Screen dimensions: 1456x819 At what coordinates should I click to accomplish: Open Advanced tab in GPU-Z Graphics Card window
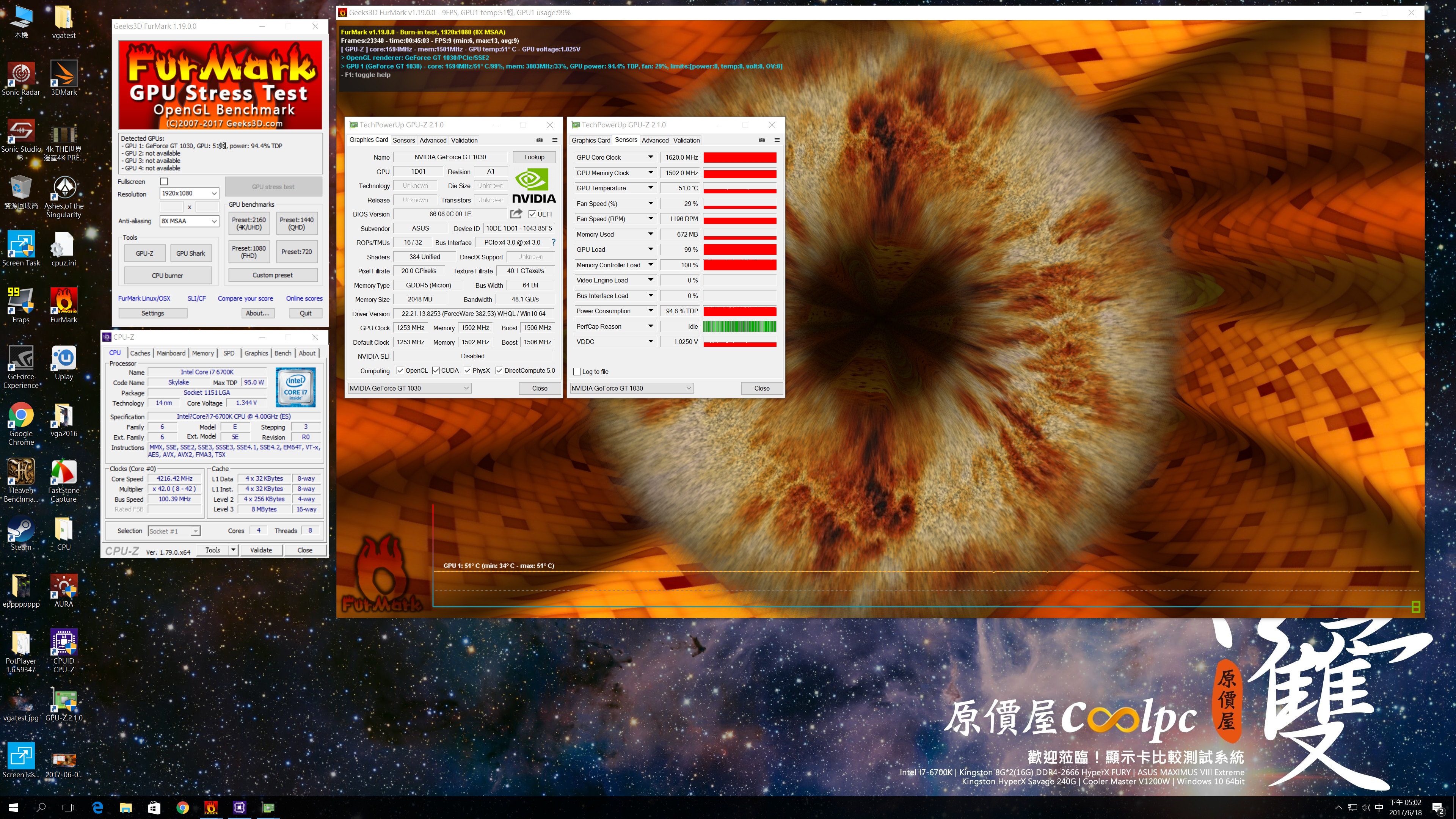[433, 140]
